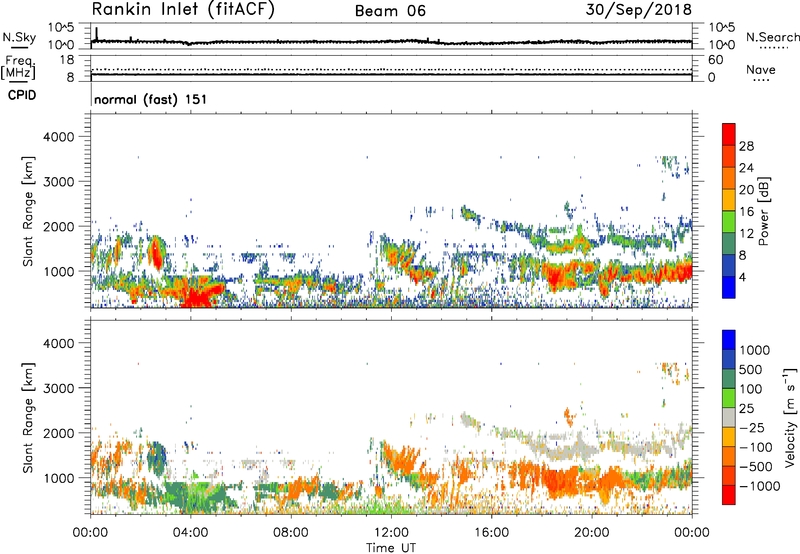Click the 'Beam 06' label
Image resolution: width=800 pixels, height=554 pixels.
(x=390, y=11)
